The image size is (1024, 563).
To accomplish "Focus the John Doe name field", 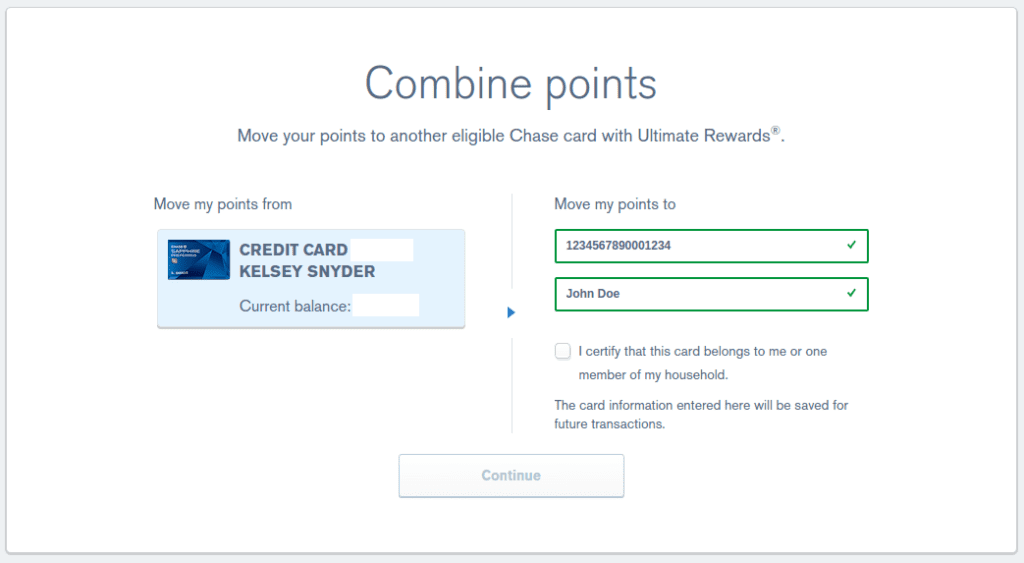I will (x=700, y=294).
